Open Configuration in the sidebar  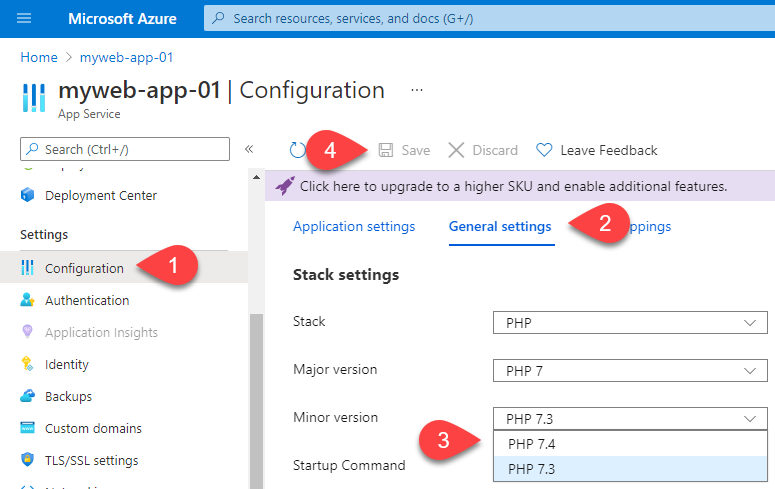click(124, 267)
